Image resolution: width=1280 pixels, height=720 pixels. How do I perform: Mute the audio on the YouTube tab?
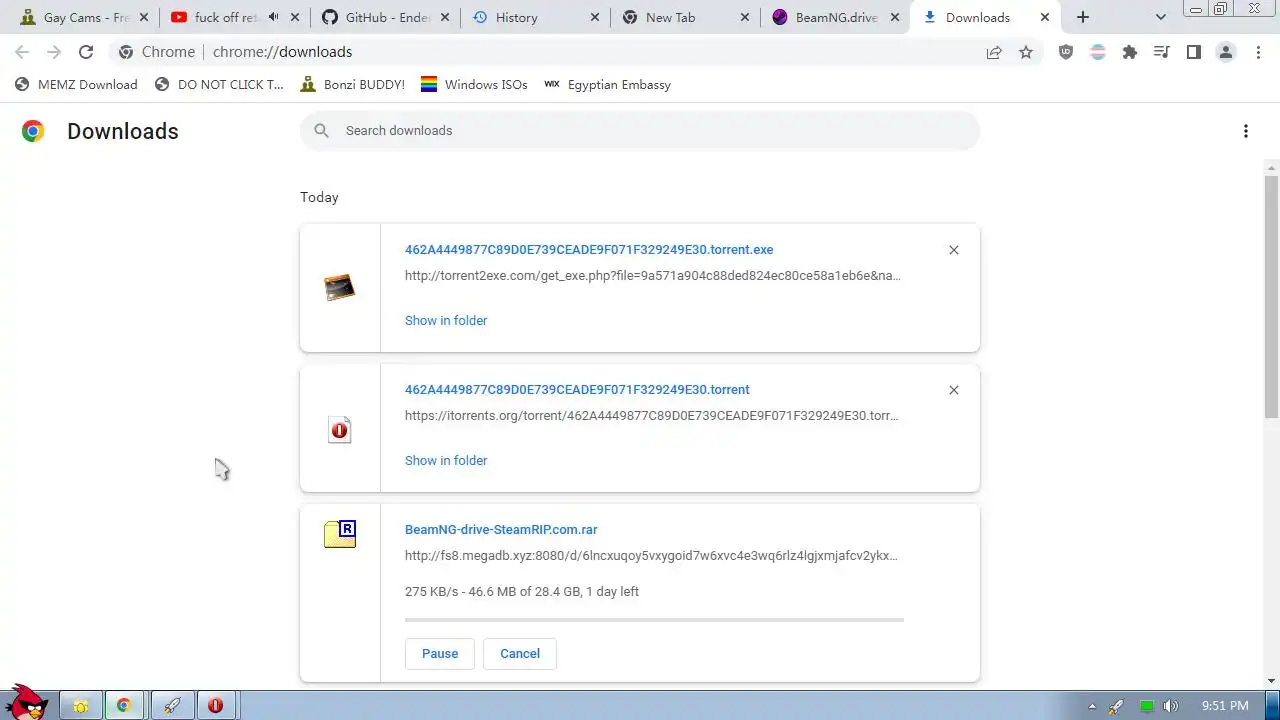(274, 17)
